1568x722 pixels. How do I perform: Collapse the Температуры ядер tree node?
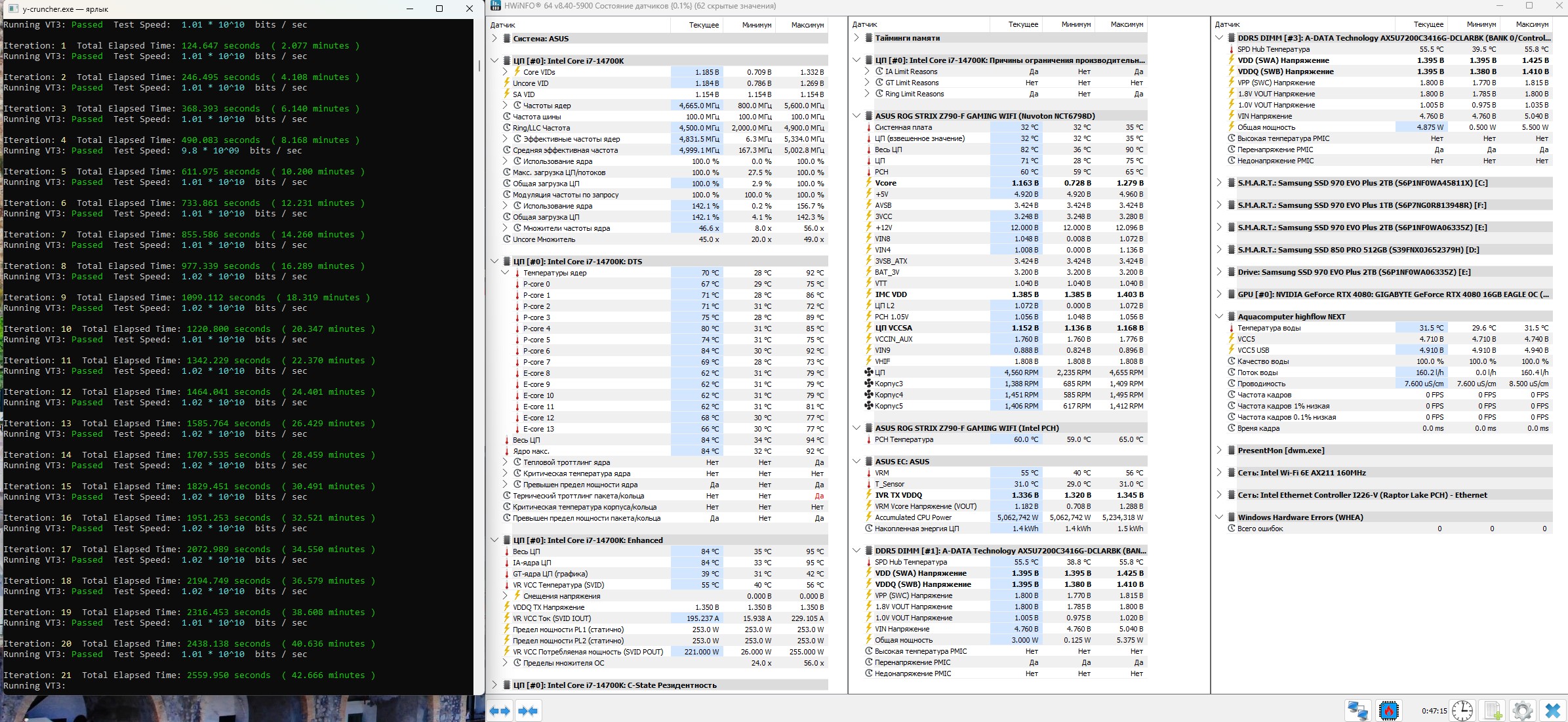point(505,273)
